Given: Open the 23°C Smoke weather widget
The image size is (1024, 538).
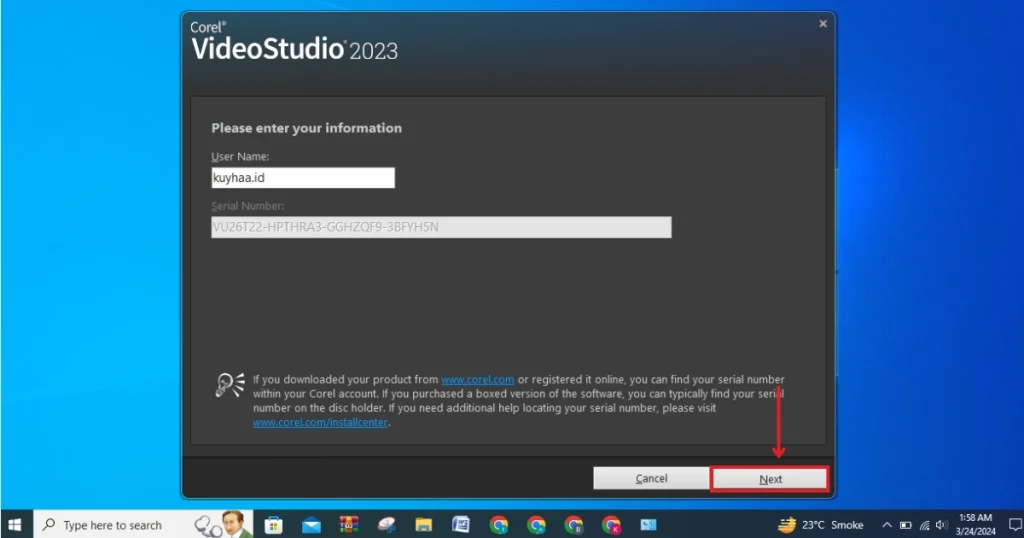Looking at the screenshot, I should (x=821, y=525).
